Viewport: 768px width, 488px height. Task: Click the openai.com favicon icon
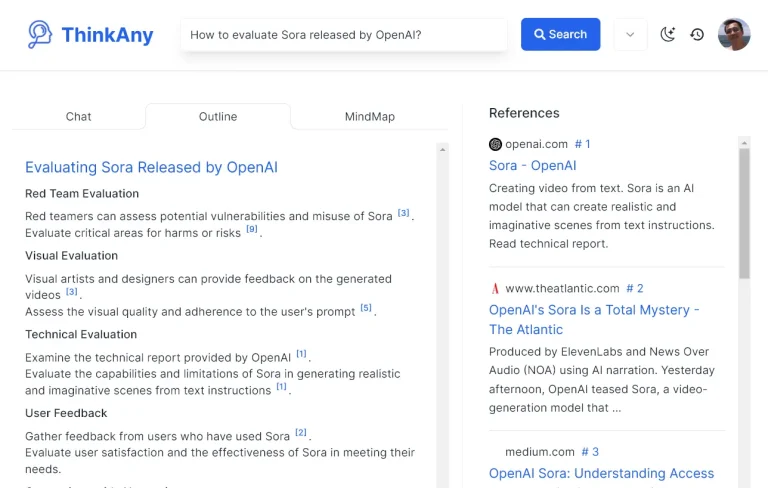click(495, 144)
